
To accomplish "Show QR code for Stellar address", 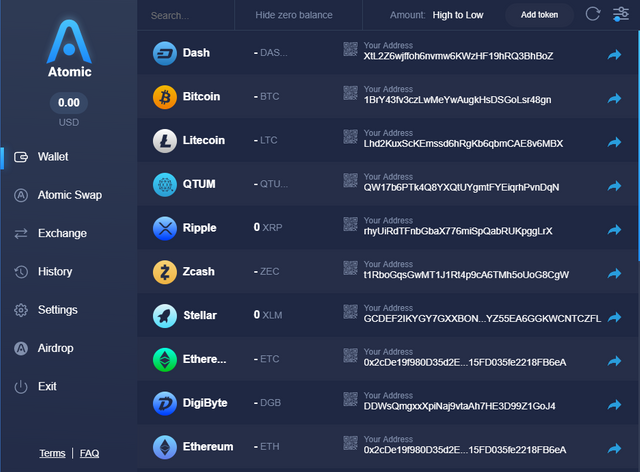I will [351, 312].
